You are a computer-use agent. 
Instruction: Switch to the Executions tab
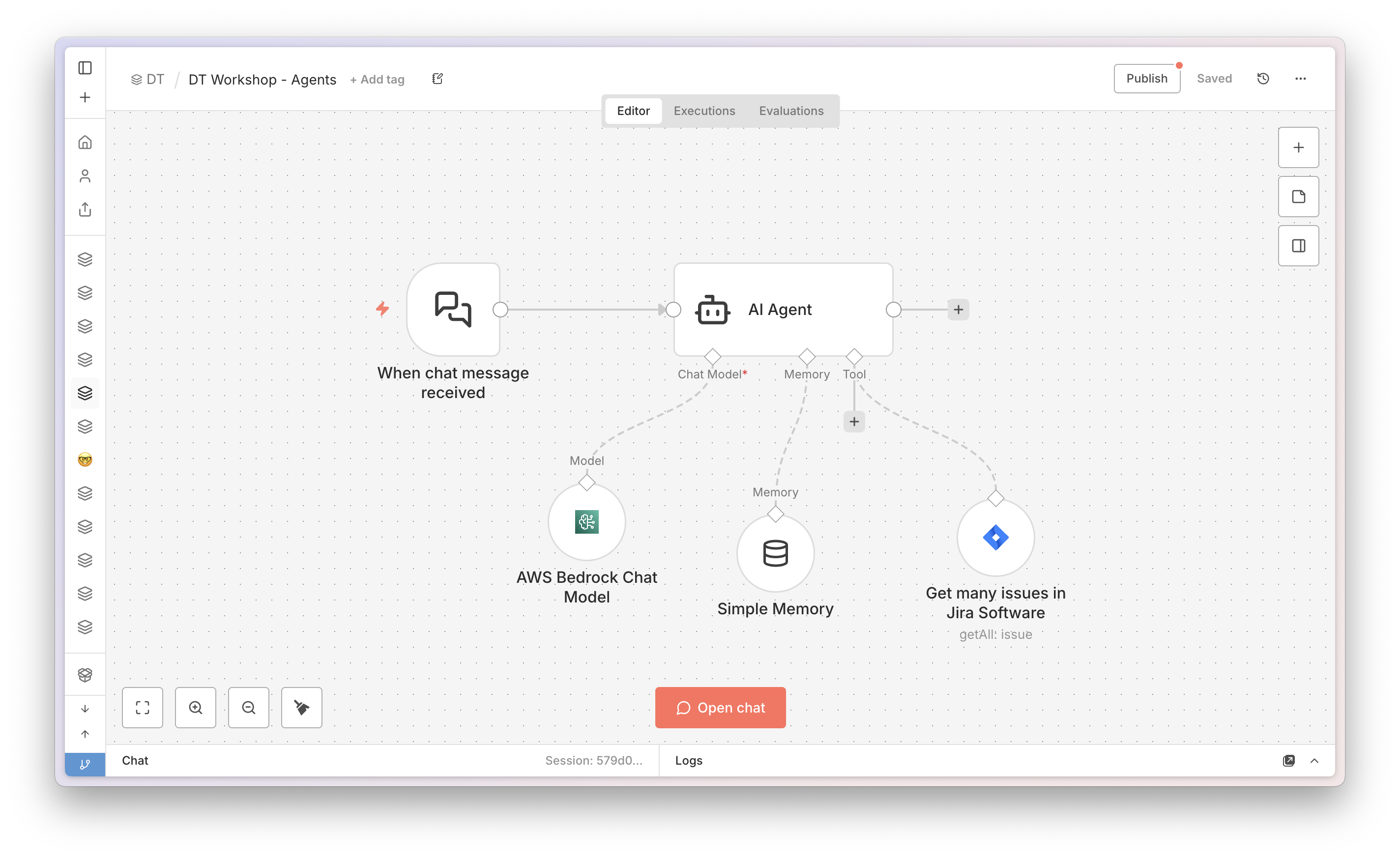pos(704,111)
